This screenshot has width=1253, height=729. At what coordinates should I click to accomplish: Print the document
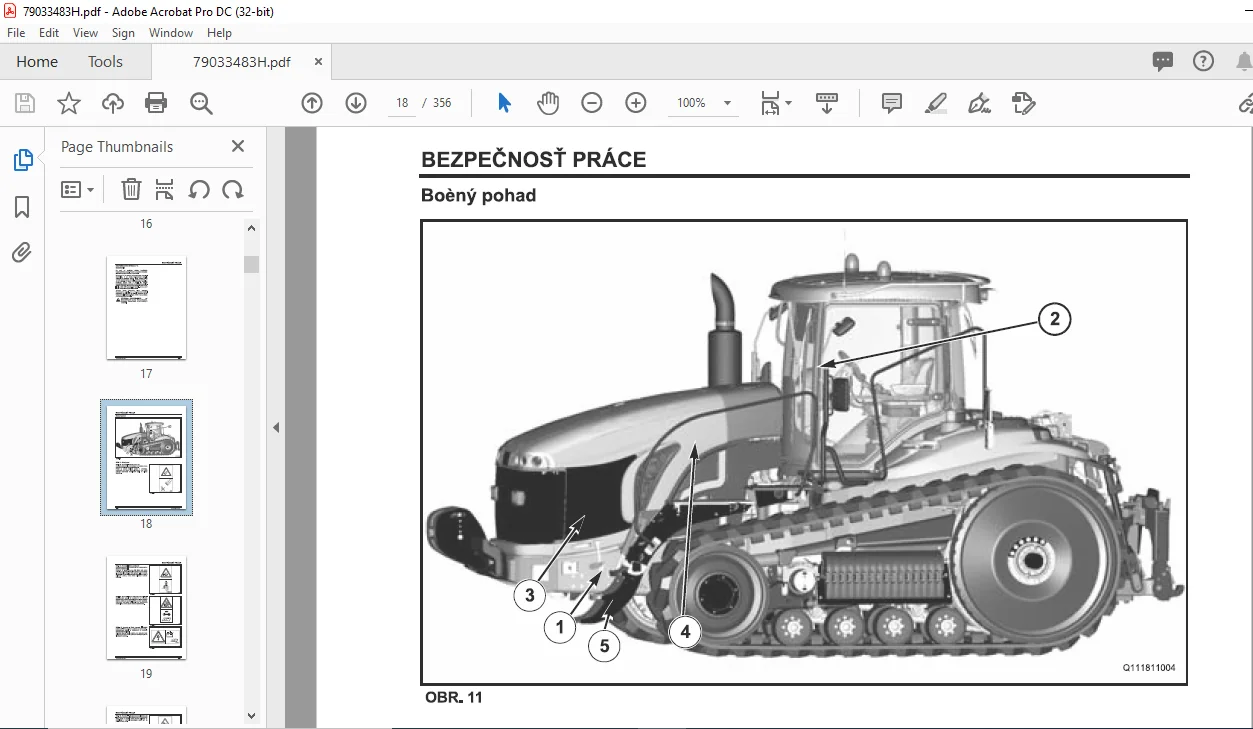(156, 103)
